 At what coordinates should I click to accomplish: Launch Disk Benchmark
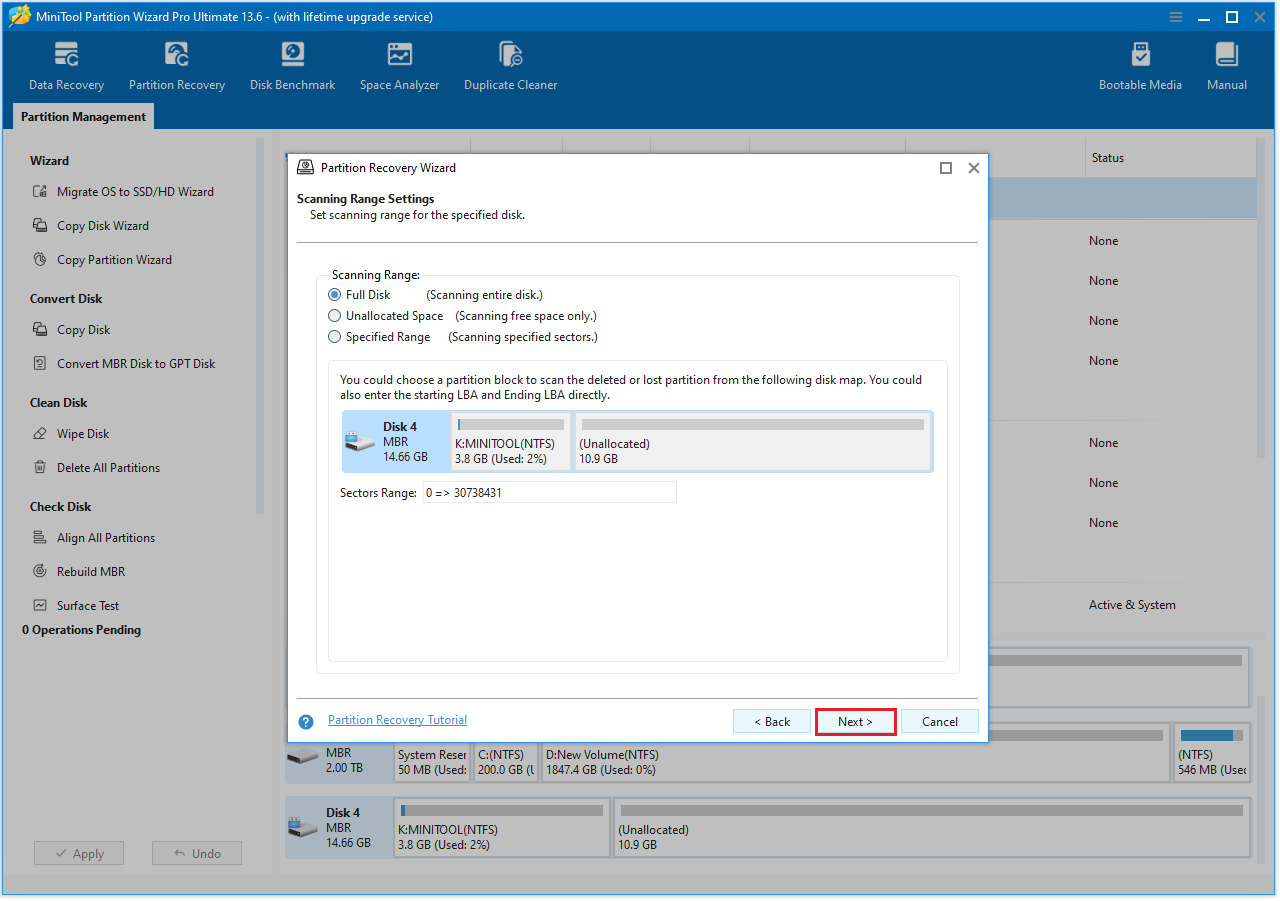click(x=292, y=65)
